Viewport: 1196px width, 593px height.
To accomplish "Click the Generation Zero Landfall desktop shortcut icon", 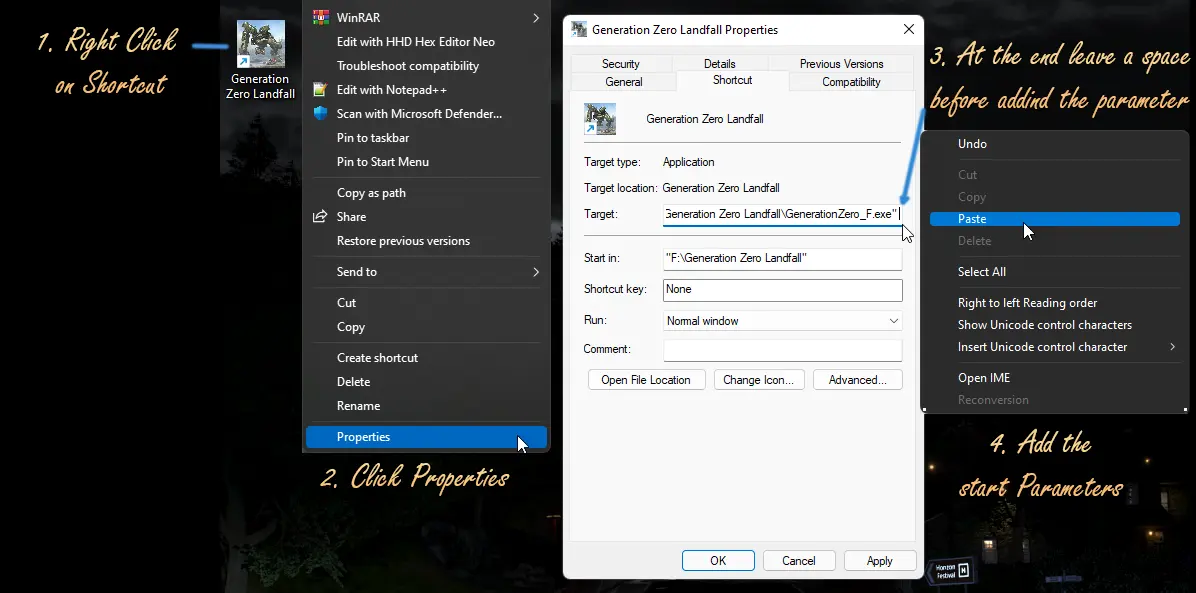I will [260, 45].
